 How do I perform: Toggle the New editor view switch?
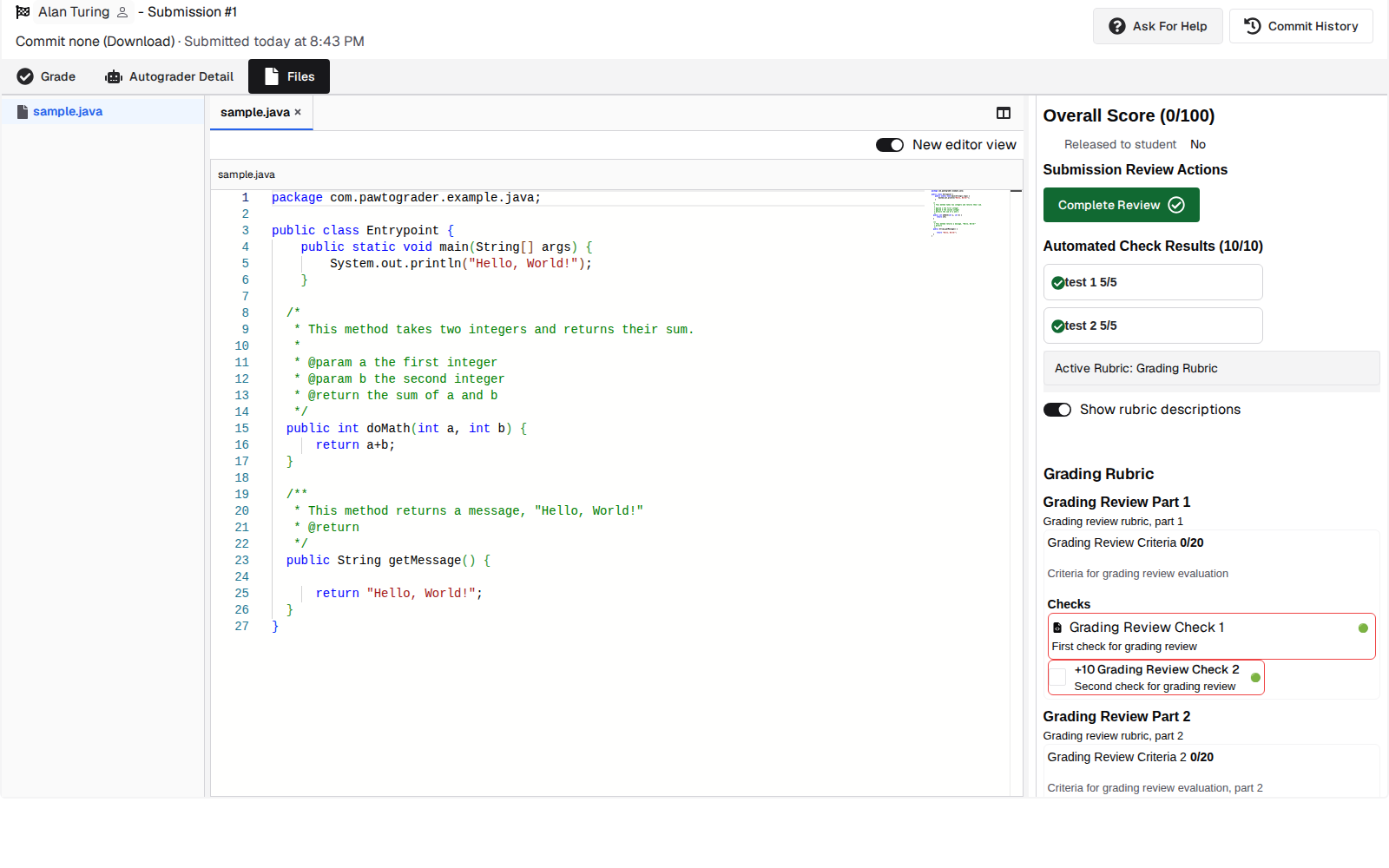[x=890, y=145]
